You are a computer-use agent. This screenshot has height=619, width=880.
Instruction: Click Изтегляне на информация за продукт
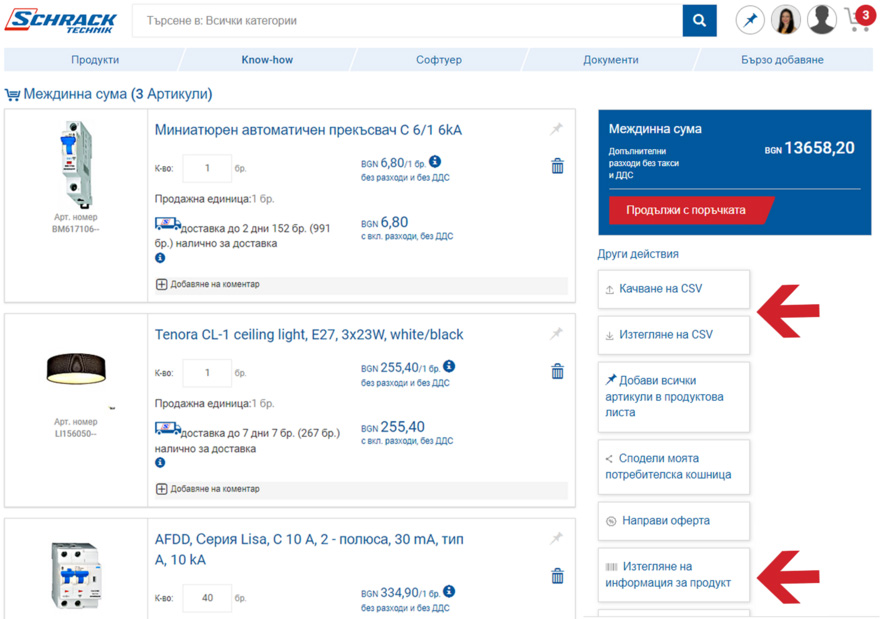(673, 575)
